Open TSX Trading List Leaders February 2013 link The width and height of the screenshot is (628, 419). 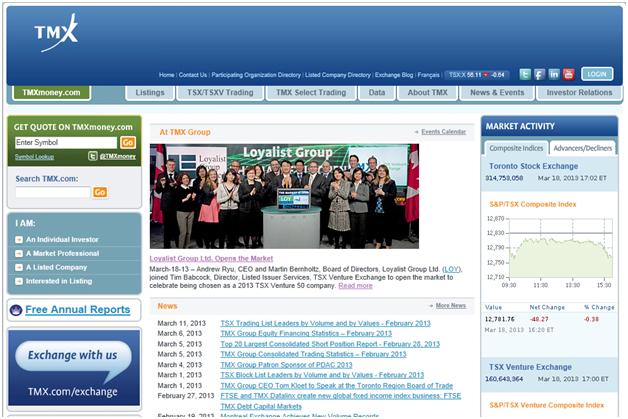pyautogui.click(x=325, y=323)
